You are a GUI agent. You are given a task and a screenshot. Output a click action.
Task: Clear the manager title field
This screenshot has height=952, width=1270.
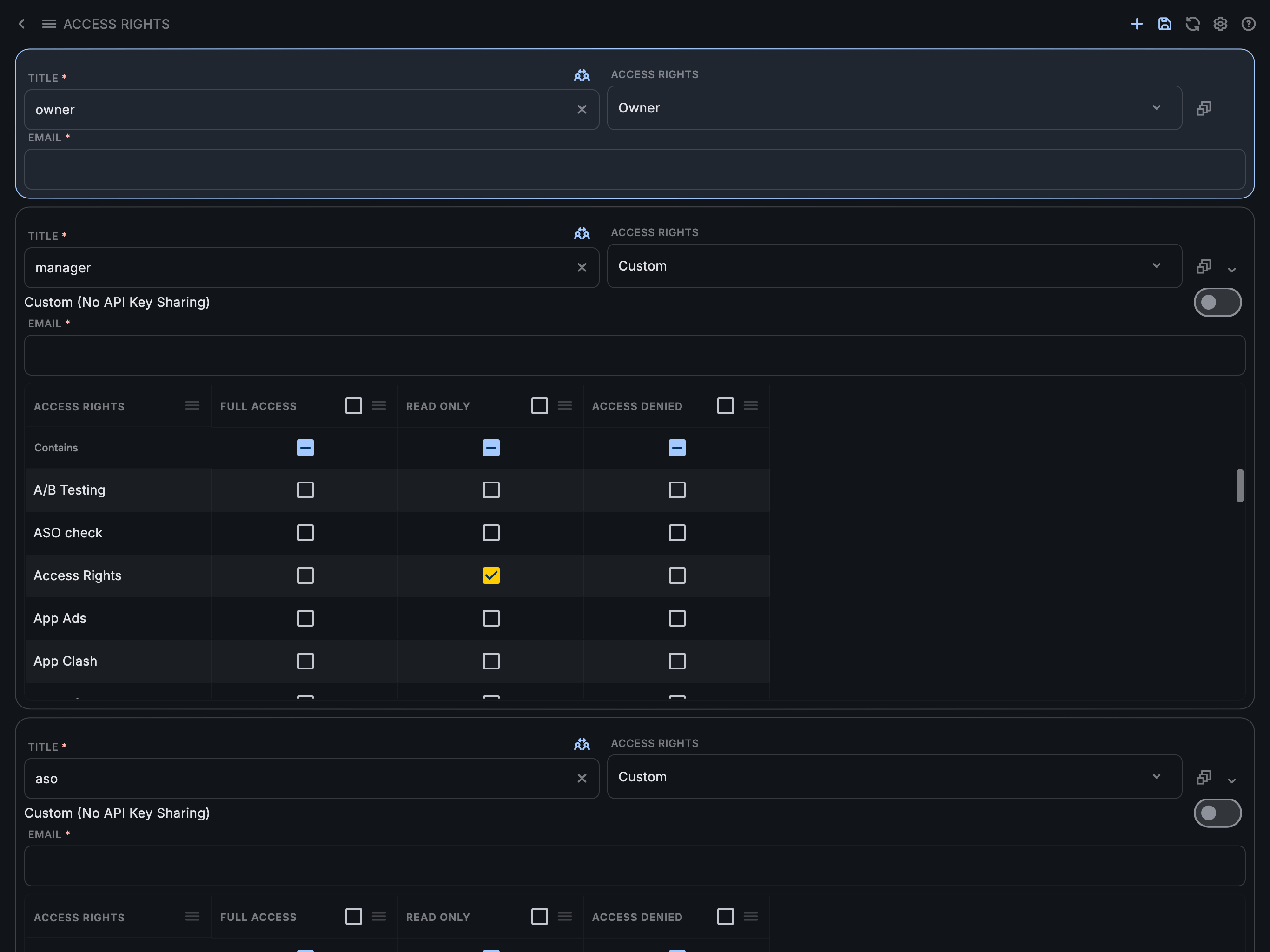tap(582, 268)
